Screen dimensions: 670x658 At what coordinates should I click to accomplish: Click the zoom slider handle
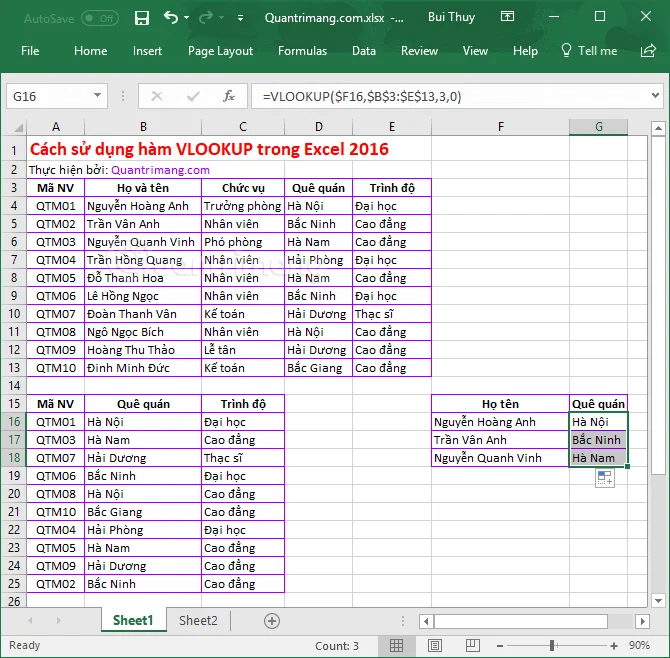click(x=552, y=645)
